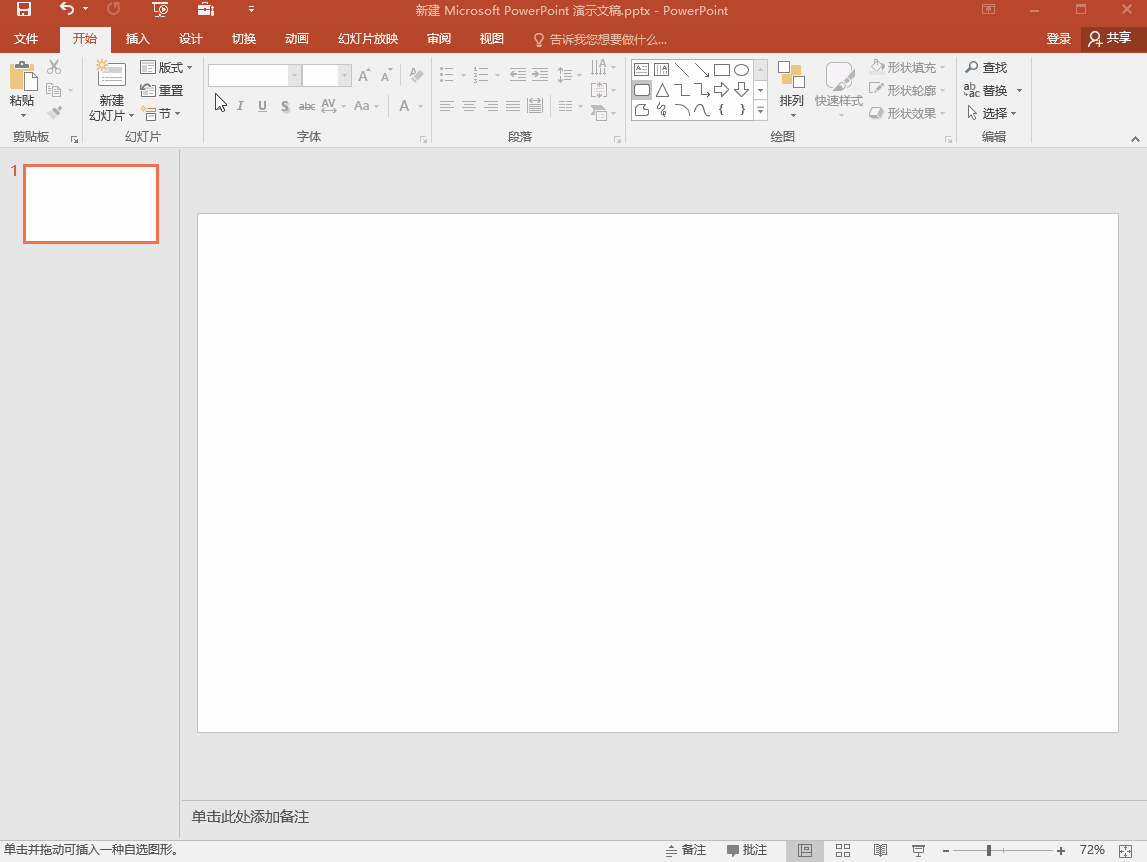Open the 选择 select dropdown
The height and width of the screenshot is (862, 1147).
coord(992,113)
